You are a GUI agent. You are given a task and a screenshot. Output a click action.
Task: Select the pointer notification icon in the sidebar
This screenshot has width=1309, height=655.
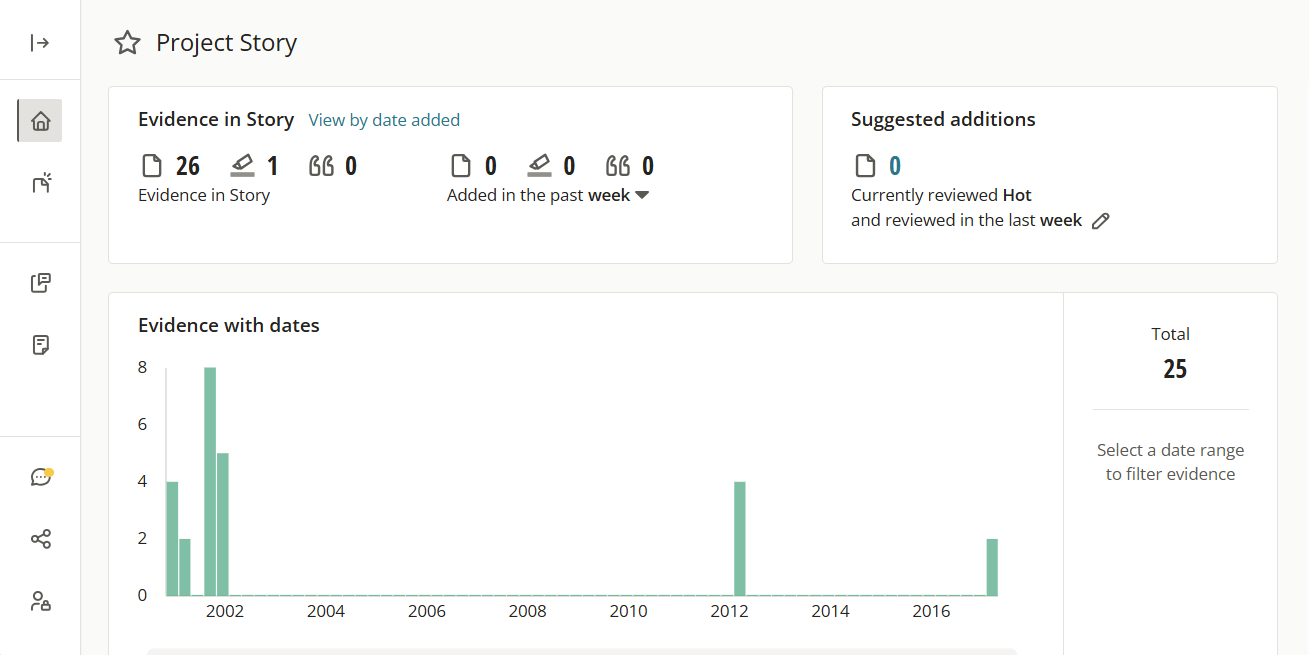pyautogui.click(x=40, y=183)
